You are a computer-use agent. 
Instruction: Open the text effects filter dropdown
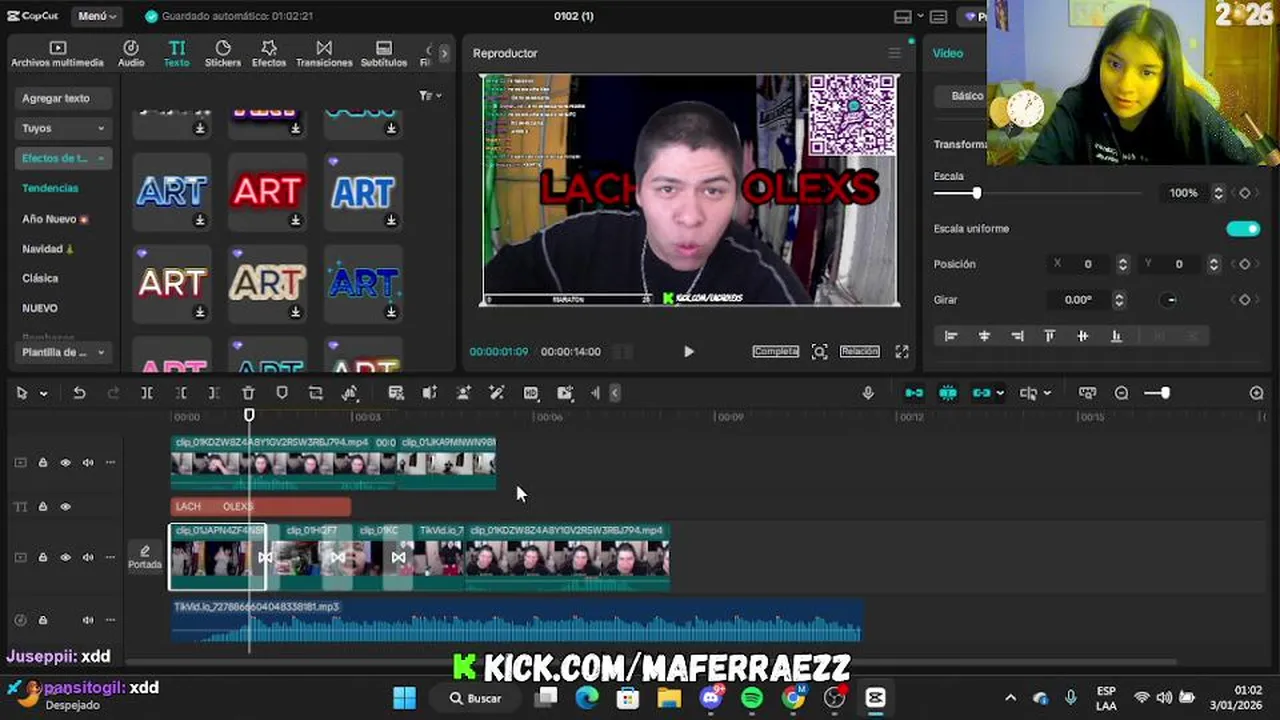click(431, 96)
